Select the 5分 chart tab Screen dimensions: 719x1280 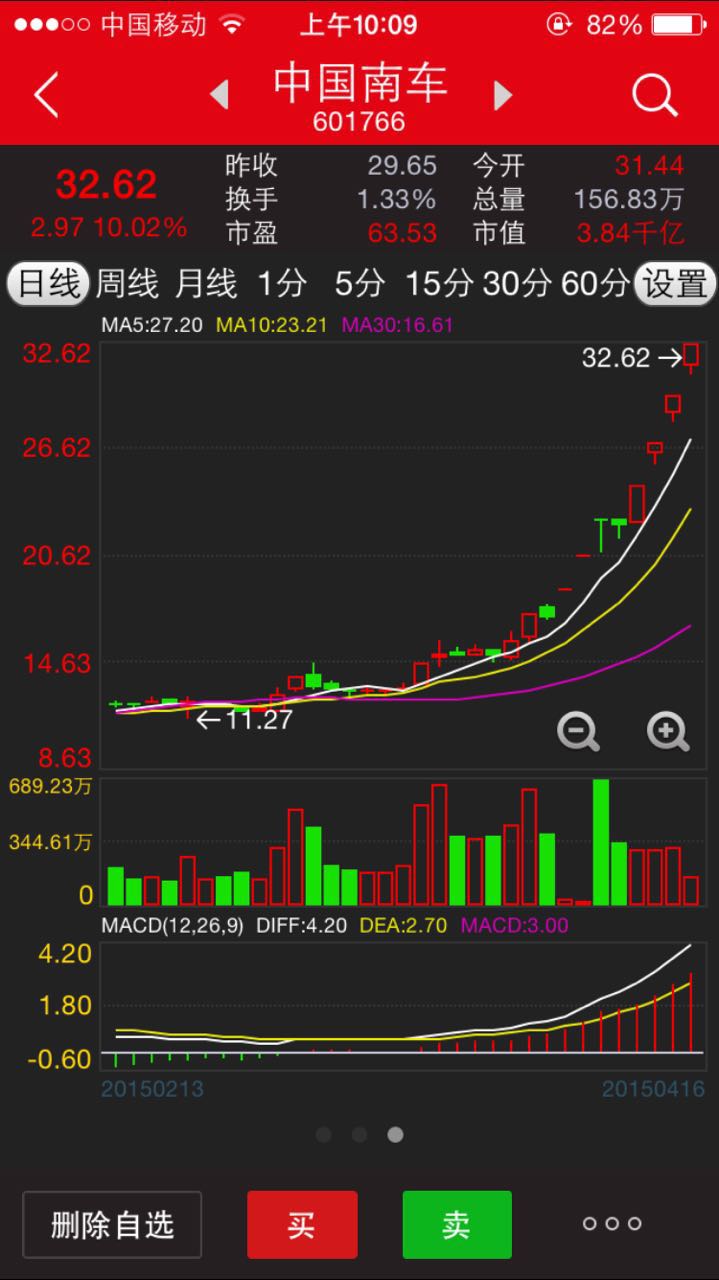pos(359,283)
